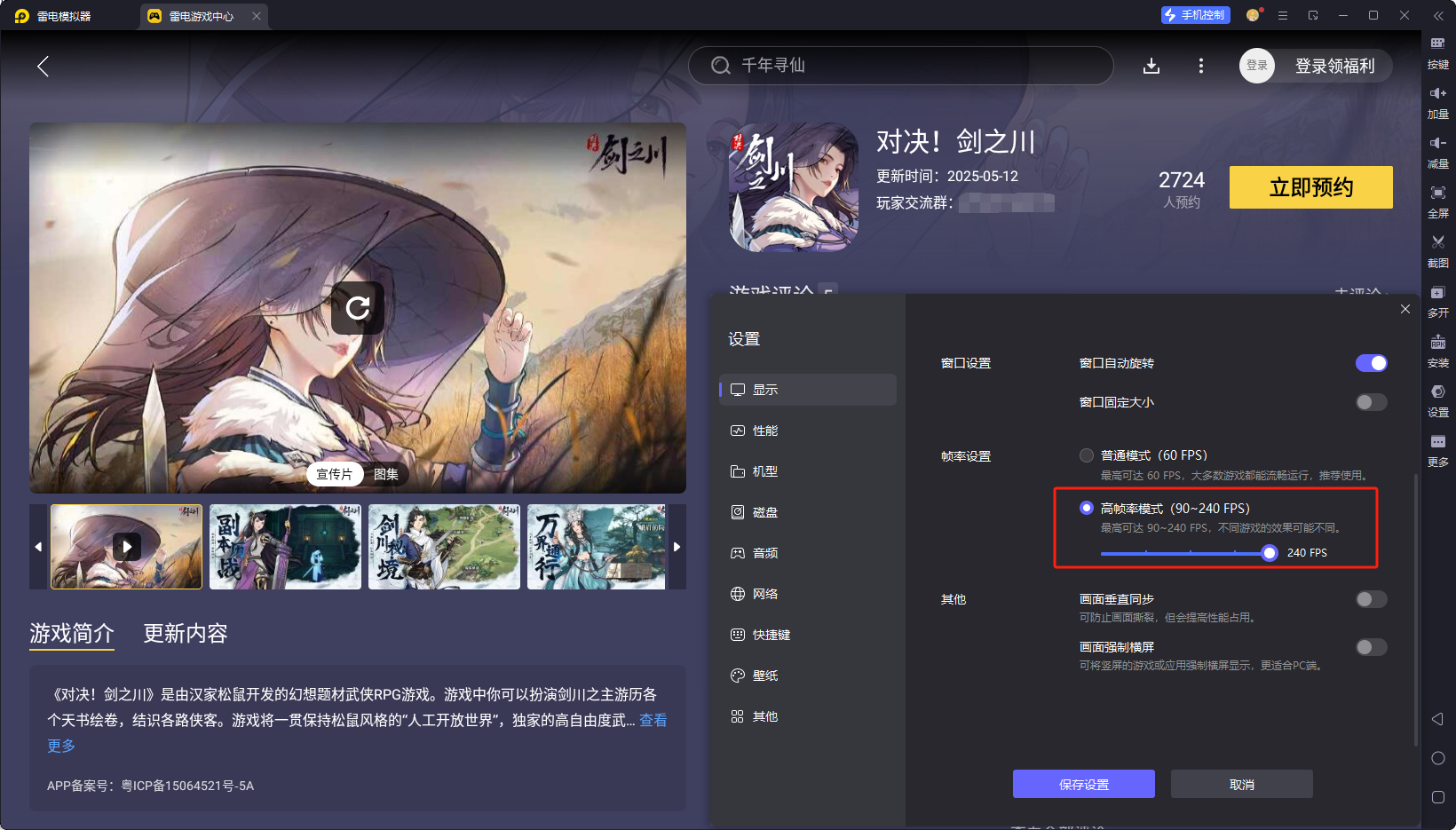Open 磁盘 settings category
This screenshot has height=830, width=1456.
coord(808,512)
